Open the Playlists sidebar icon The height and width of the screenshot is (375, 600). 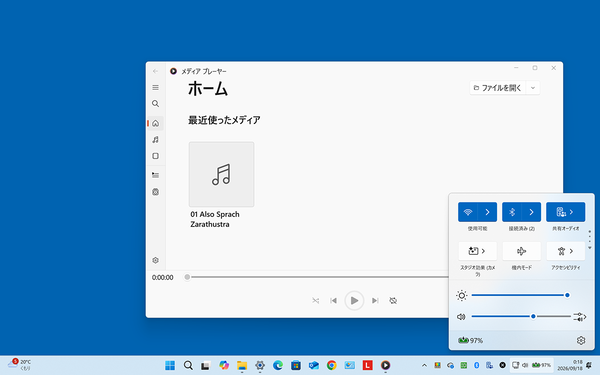155,192
